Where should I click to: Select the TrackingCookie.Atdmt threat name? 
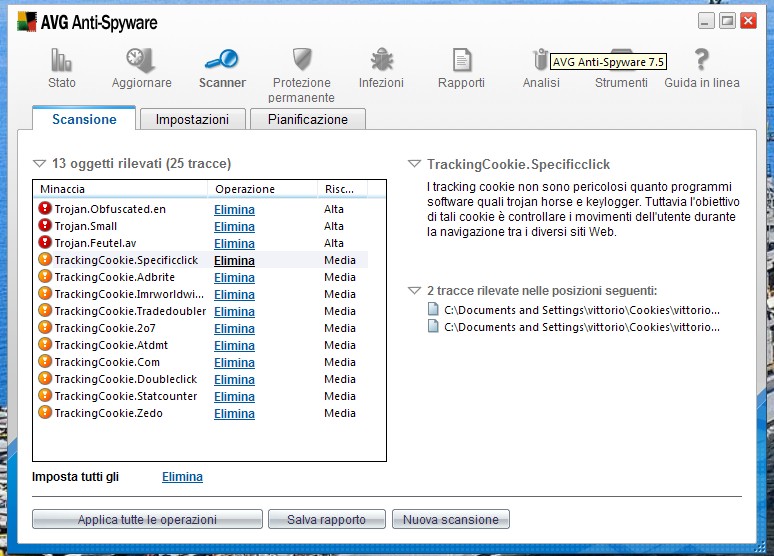coord(111,345)
